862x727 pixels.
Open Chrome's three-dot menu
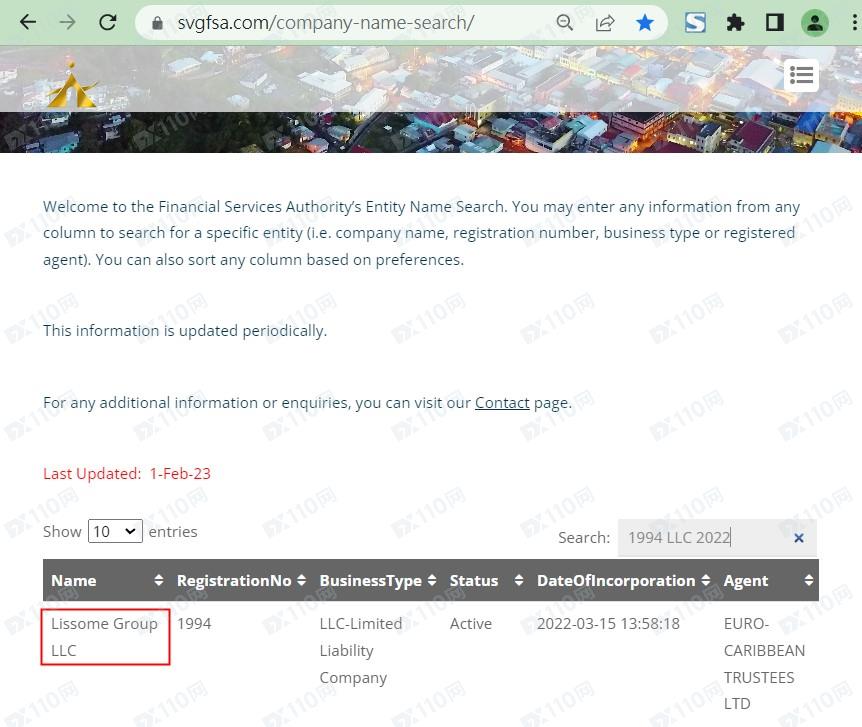point(854,23)
